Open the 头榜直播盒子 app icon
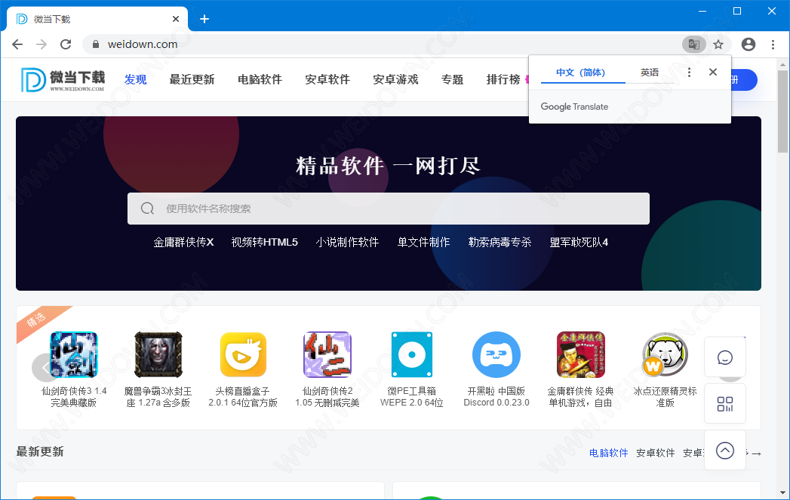This screenshot has width=790, height=500. [243, 354]
